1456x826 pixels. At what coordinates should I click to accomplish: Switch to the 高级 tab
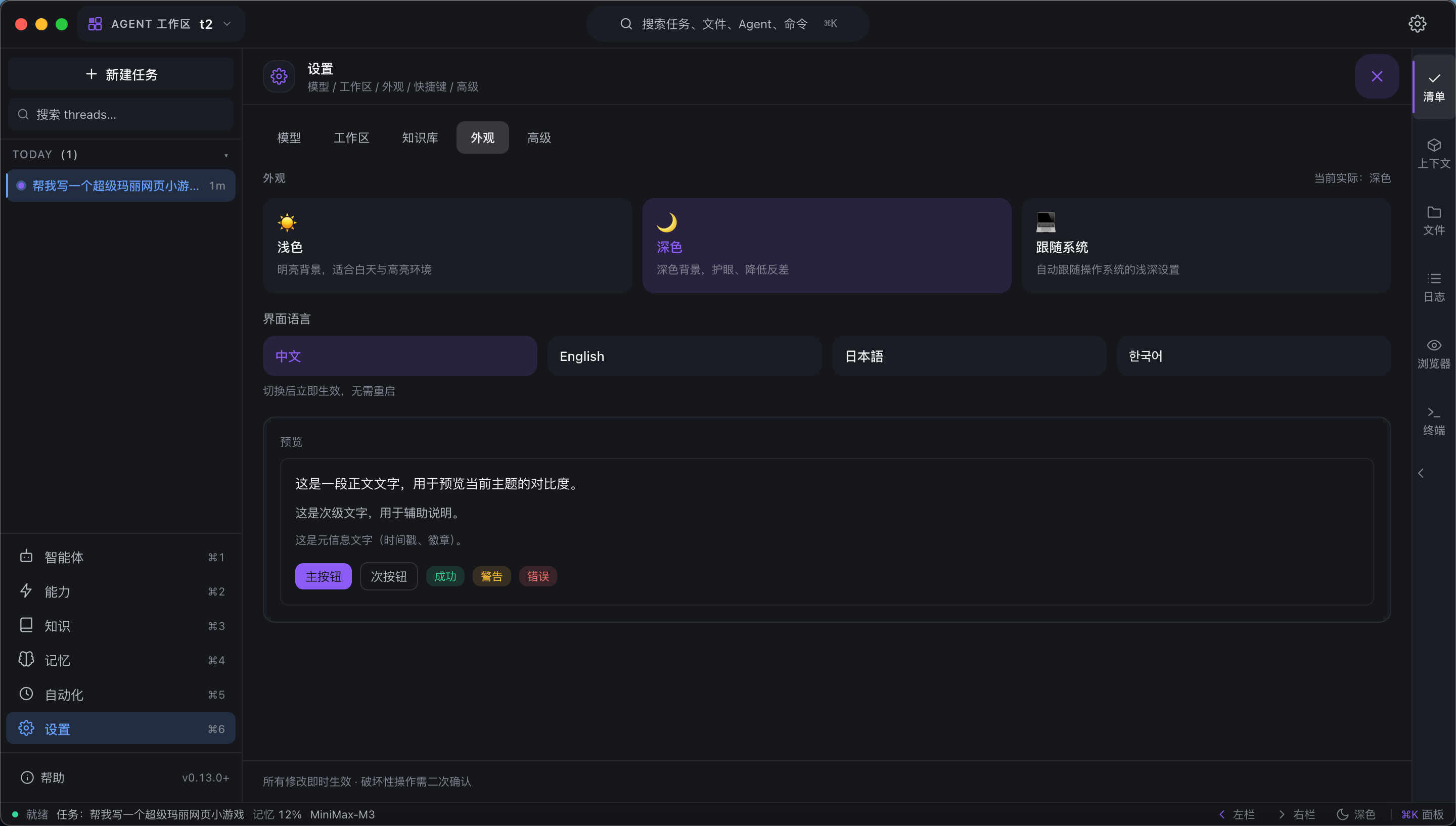pos(539,137)
